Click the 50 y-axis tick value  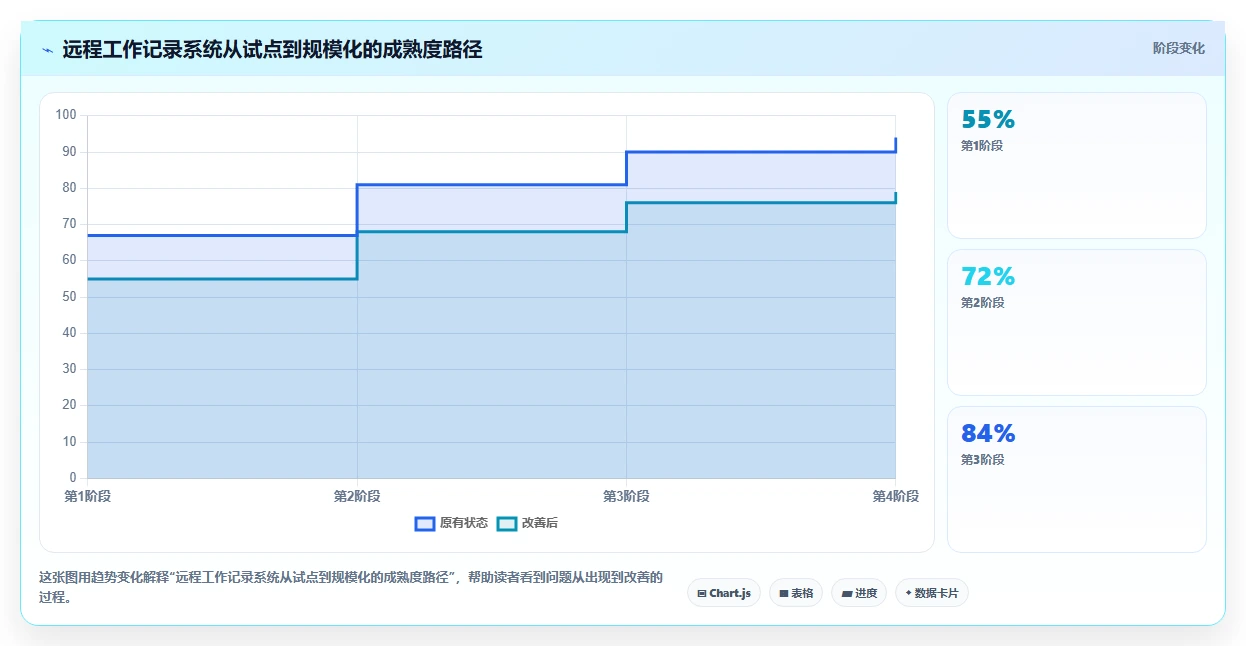tap(69, 297)
